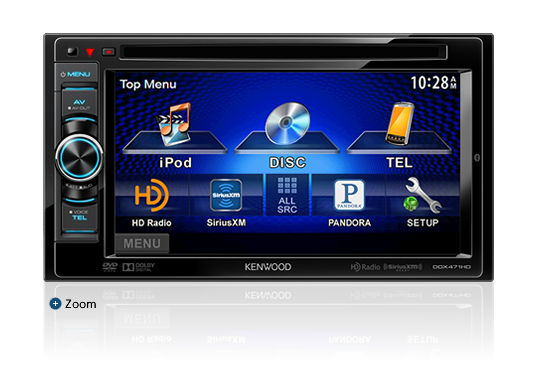This screenshot has width=538, height=380.
Task: Click the on-screen MENU button
Action: point(142,244)
